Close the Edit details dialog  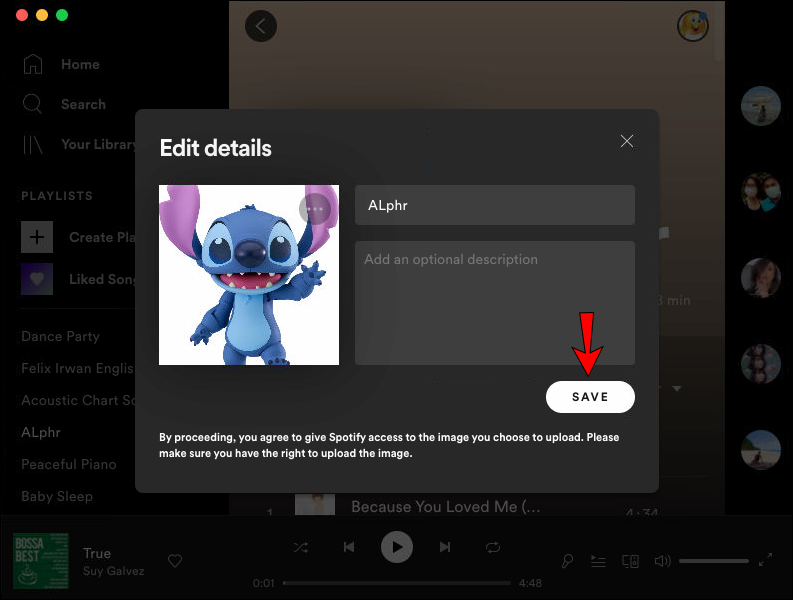click(627, 141)
